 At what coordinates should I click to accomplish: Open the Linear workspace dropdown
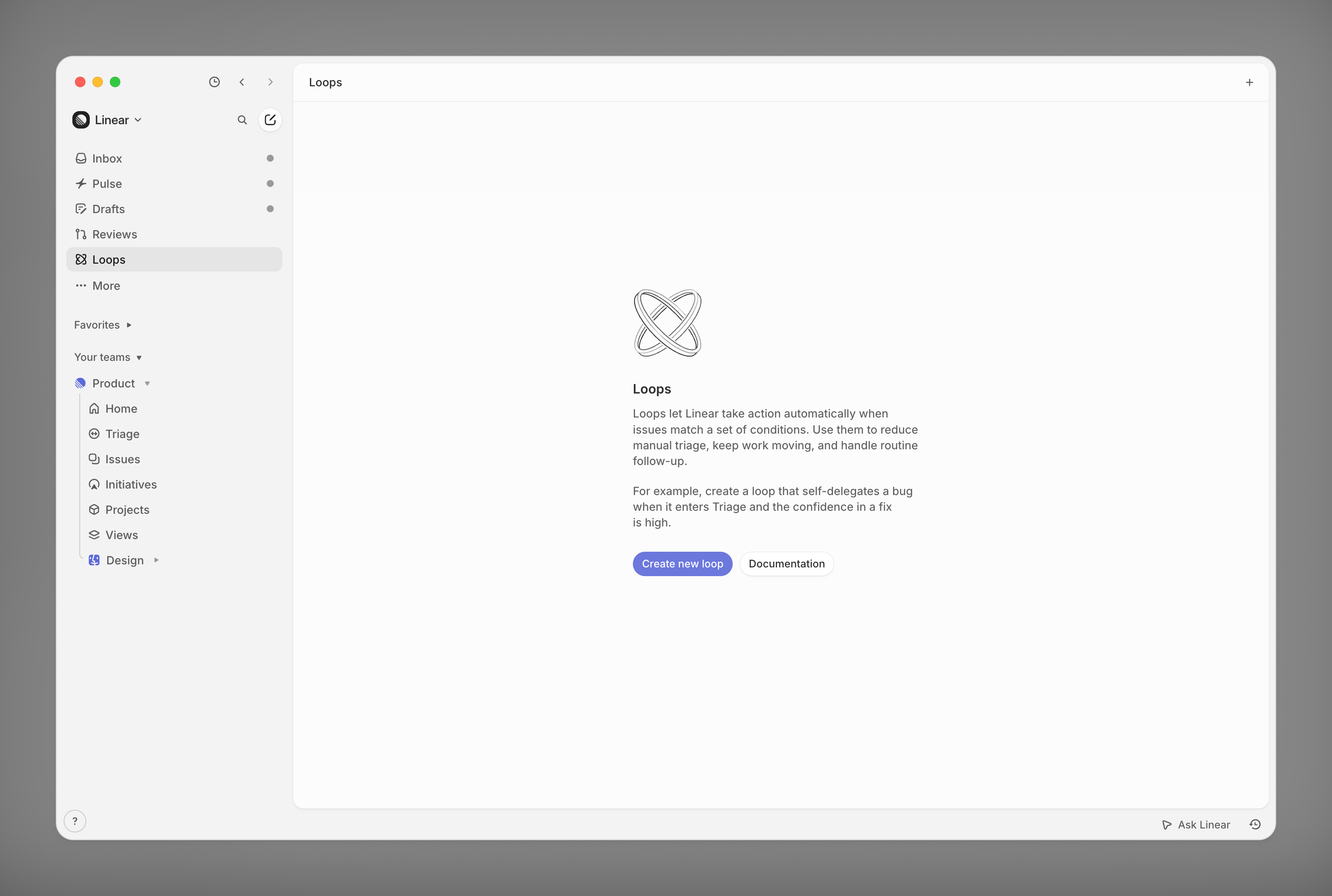click(107, 120)
